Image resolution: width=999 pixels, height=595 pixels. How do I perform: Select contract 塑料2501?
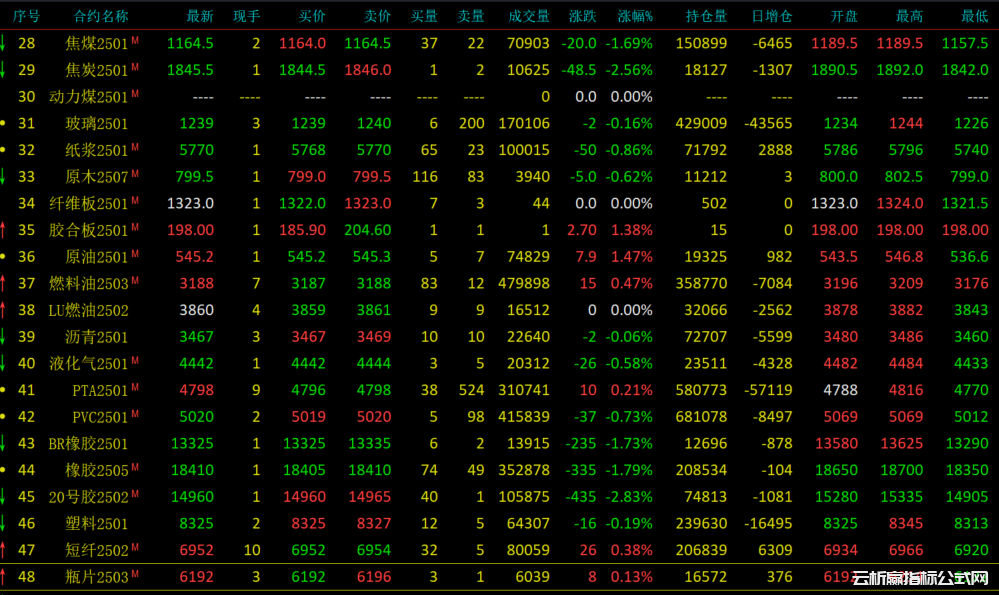point(96,524)
